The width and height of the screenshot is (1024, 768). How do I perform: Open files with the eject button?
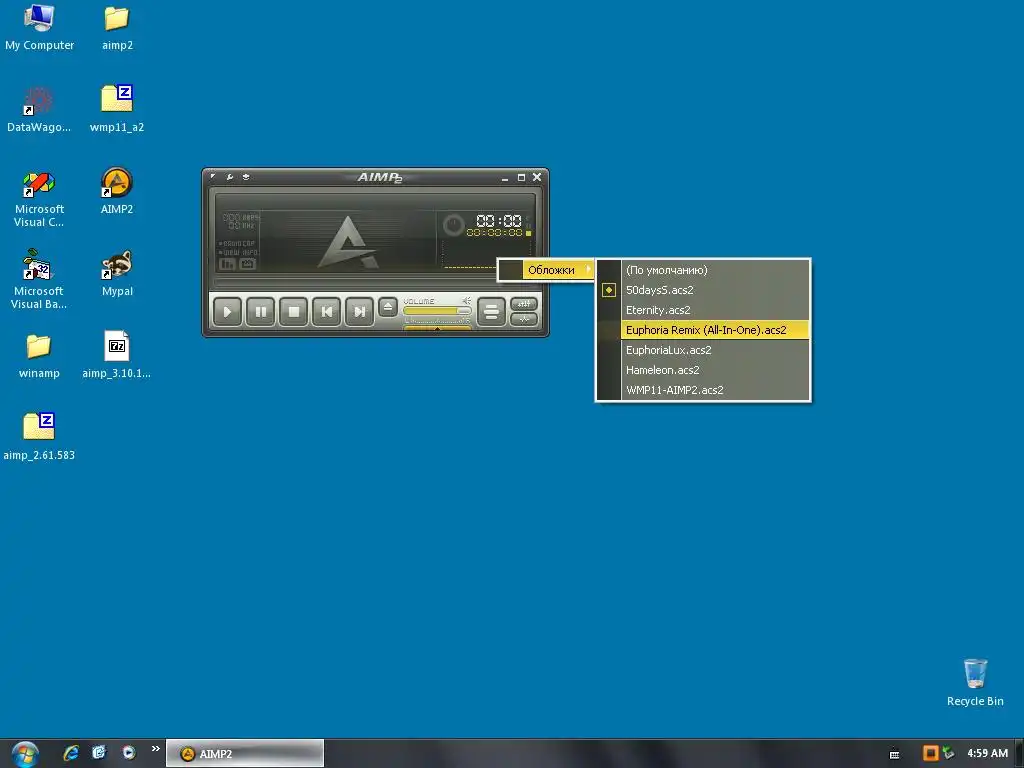pyautogui.click(x=388, y=307)
